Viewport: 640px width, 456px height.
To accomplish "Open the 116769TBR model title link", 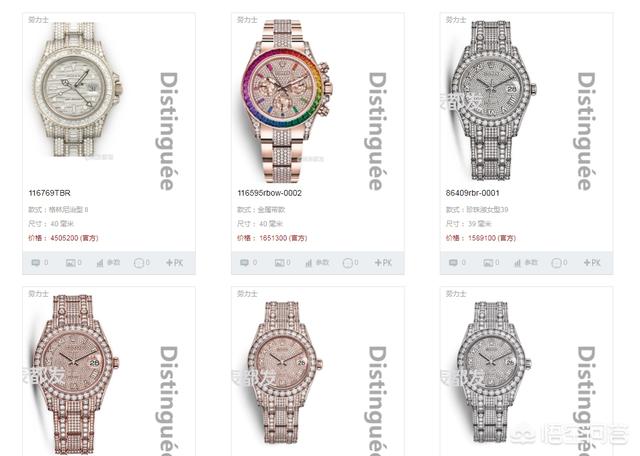I will point(49,193).
